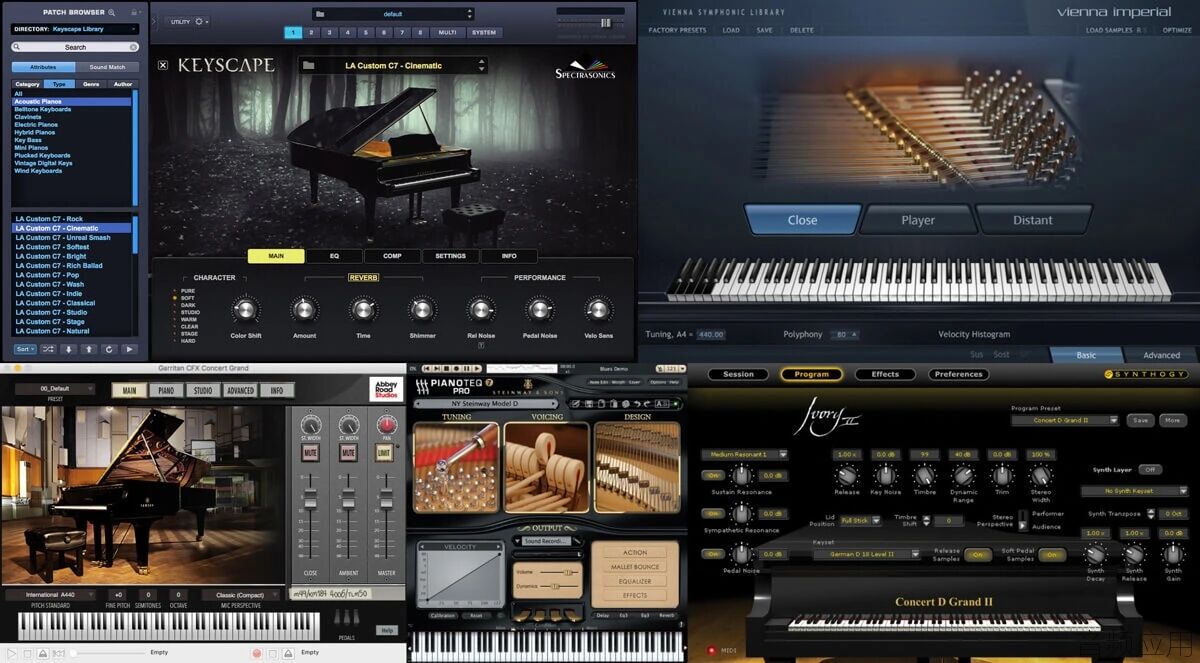Click the Color Shift knob in Keyscape

tap(245, 309)
